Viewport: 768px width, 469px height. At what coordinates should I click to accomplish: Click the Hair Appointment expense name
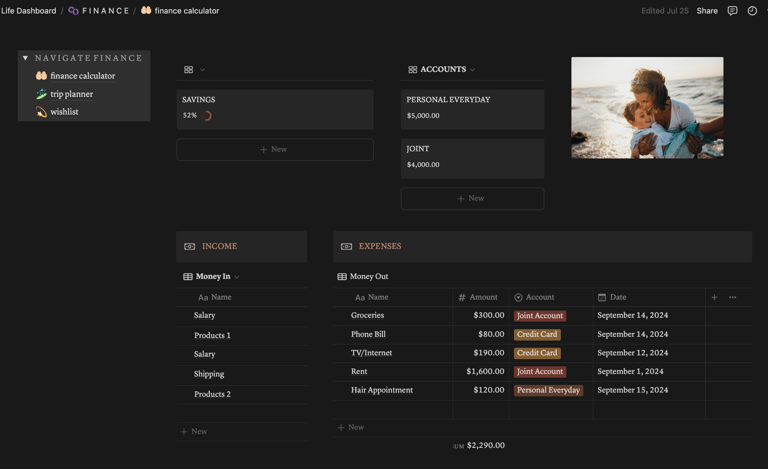click(x=382, y=390)
